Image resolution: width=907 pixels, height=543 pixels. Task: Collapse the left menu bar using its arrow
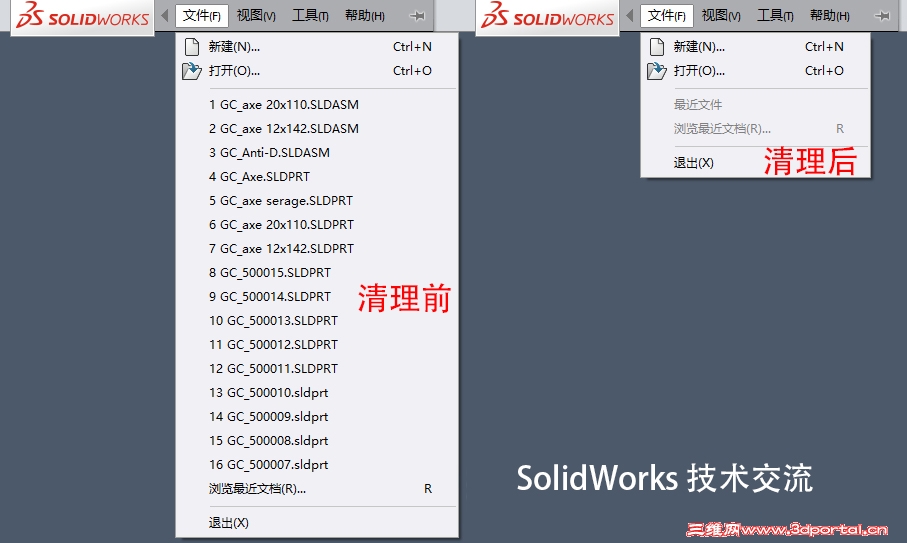click(165, 16)
